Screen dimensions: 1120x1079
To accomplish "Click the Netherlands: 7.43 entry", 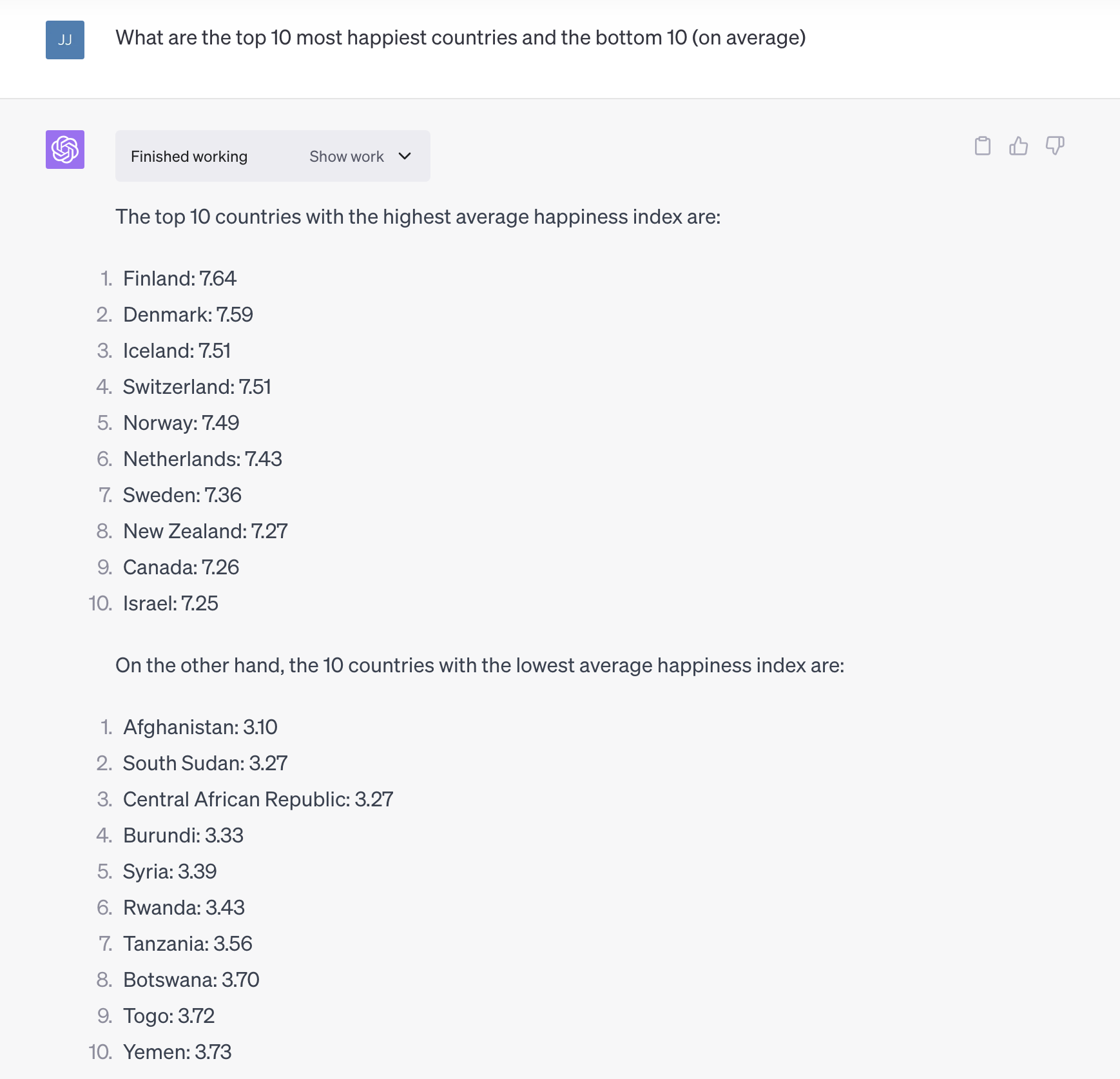I will coord(202,459).
